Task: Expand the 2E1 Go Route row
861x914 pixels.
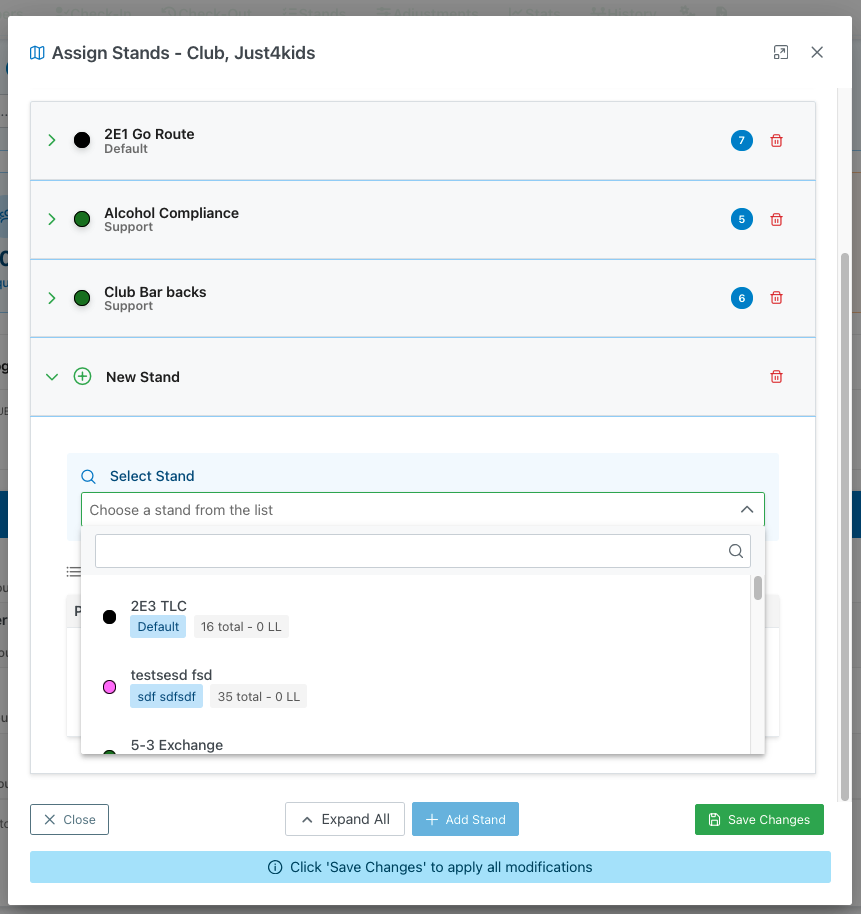Action: (52, 141)
